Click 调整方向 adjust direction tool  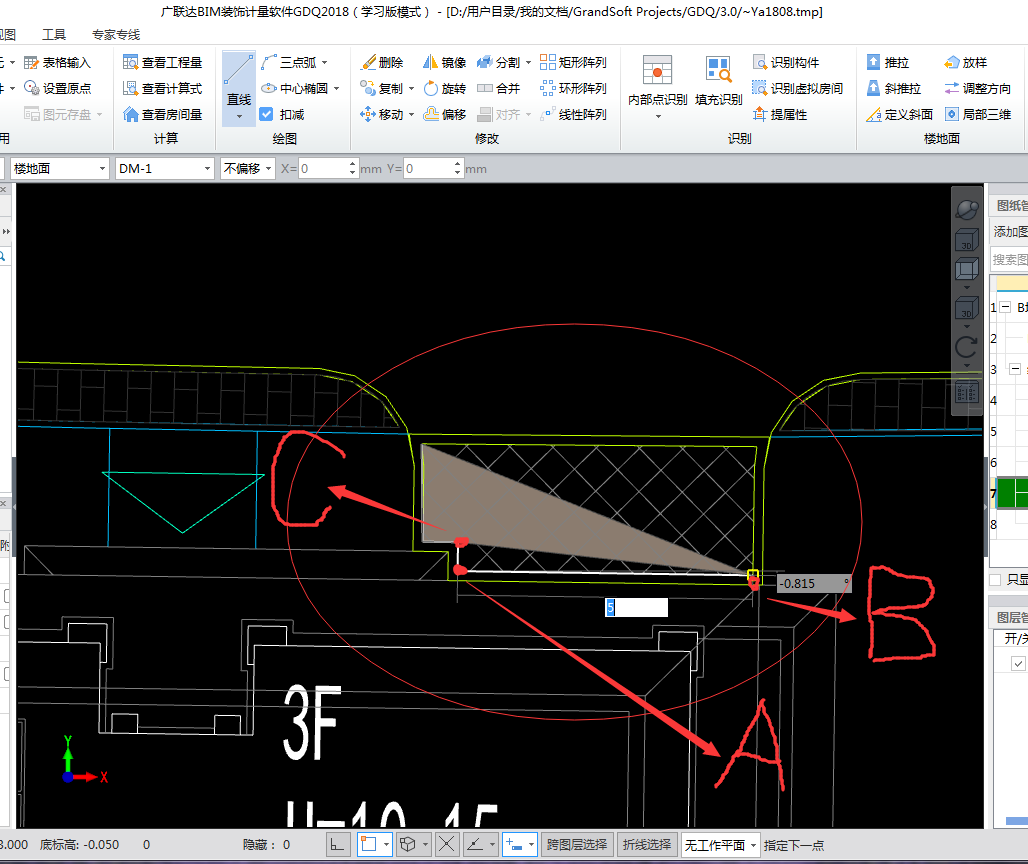coord(978,88)
